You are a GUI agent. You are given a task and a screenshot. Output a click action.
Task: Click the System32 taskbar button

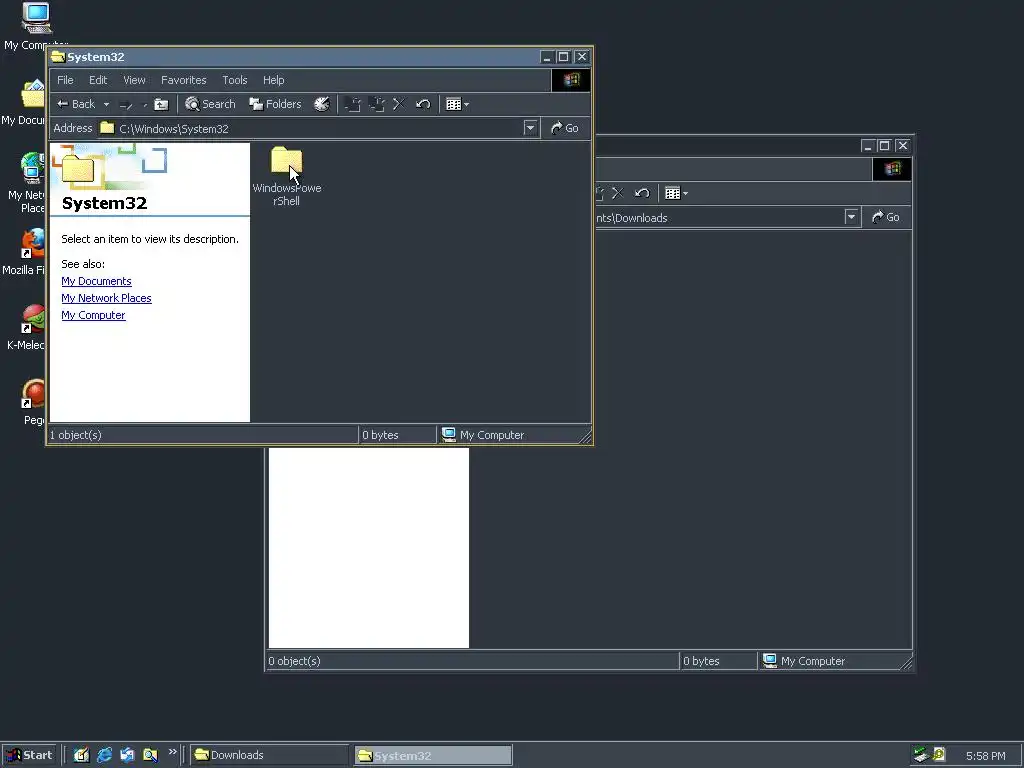(x=433, y=756)
